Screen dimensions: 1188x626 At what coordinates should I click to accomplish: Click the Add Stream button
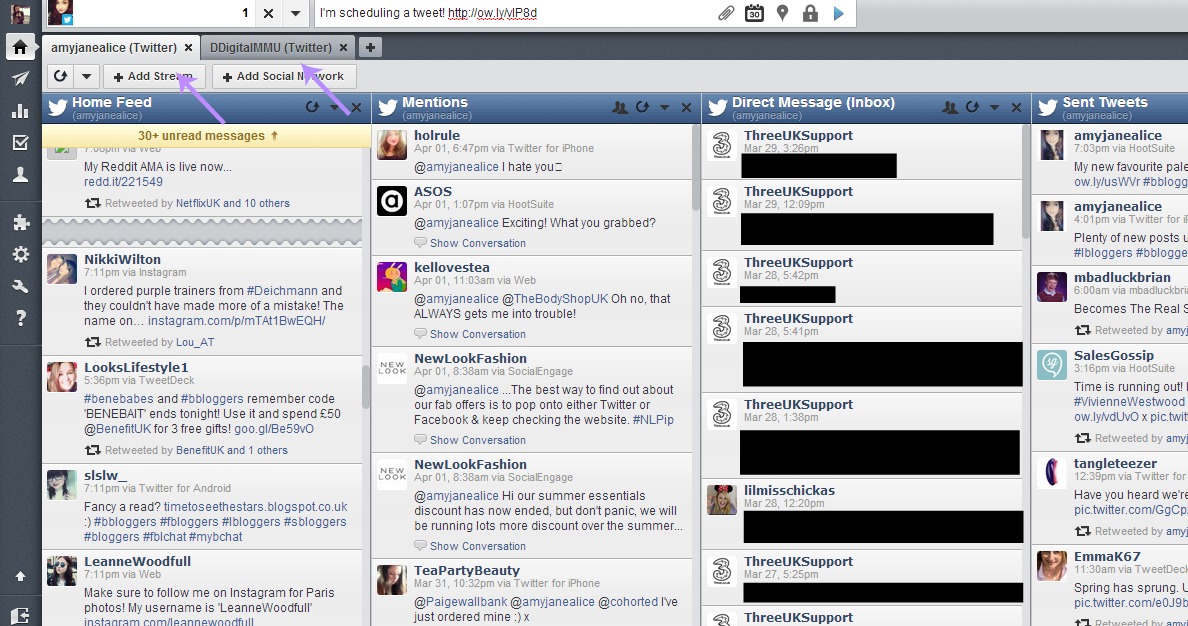point(154,76)
